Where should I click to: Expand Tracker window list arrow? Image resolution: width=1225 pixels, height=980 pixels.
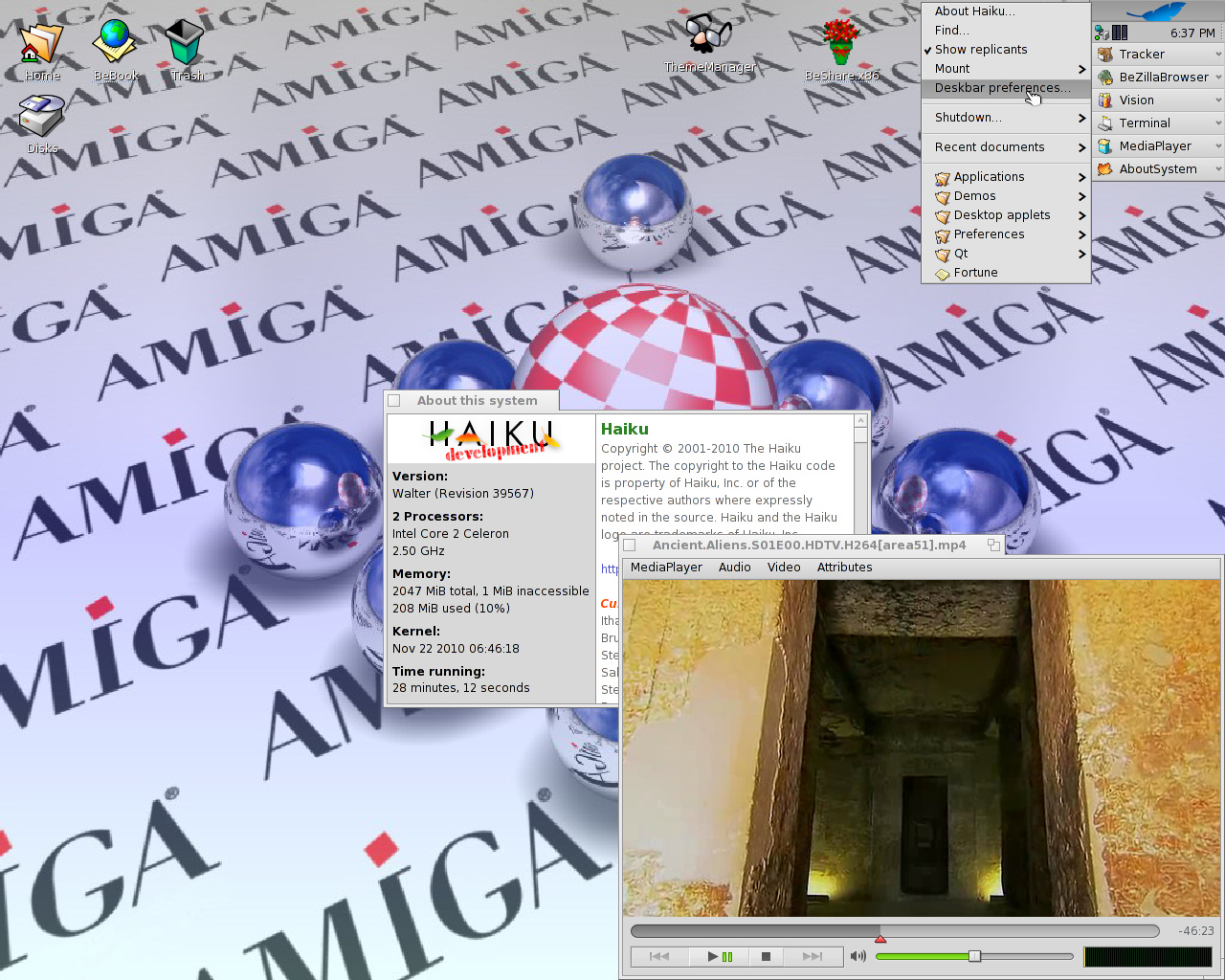pos(1218,55)
